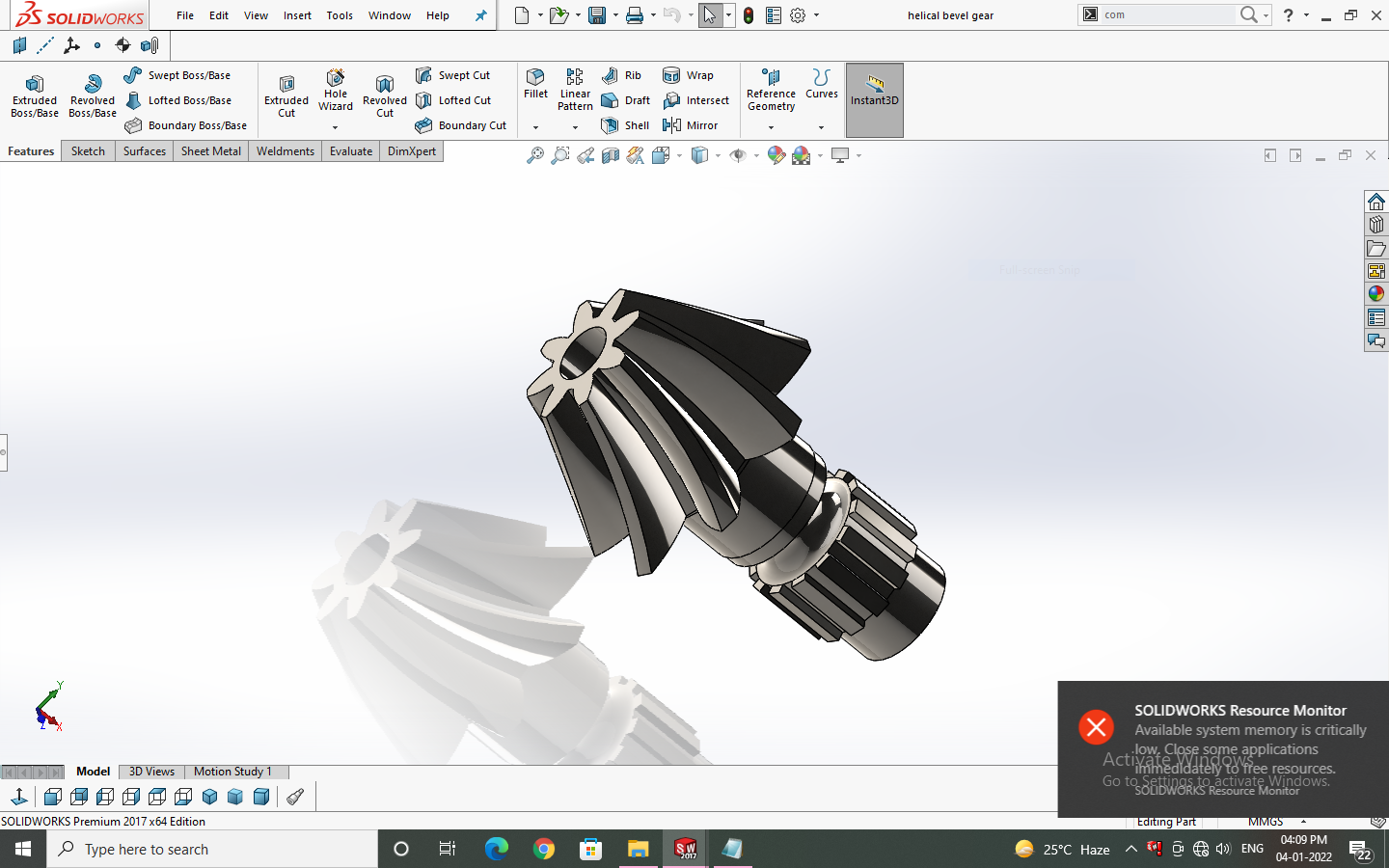Open Apply Scene color sphere
The image size is (1389, 868).
(802, 155)
